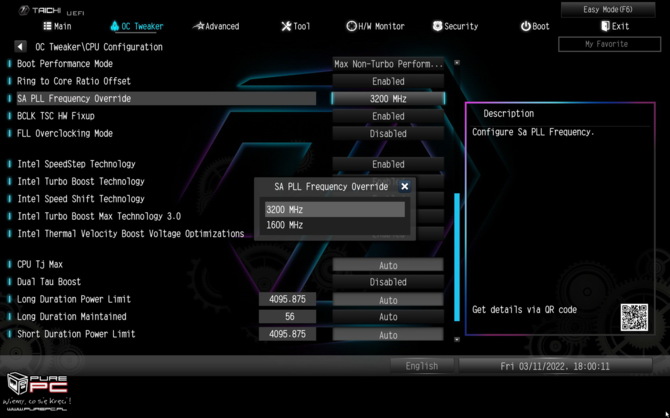Select Long Duration Power Limit label
This screenshot has height=418, width=670.
pyautogui.click(x=74, y=299)
